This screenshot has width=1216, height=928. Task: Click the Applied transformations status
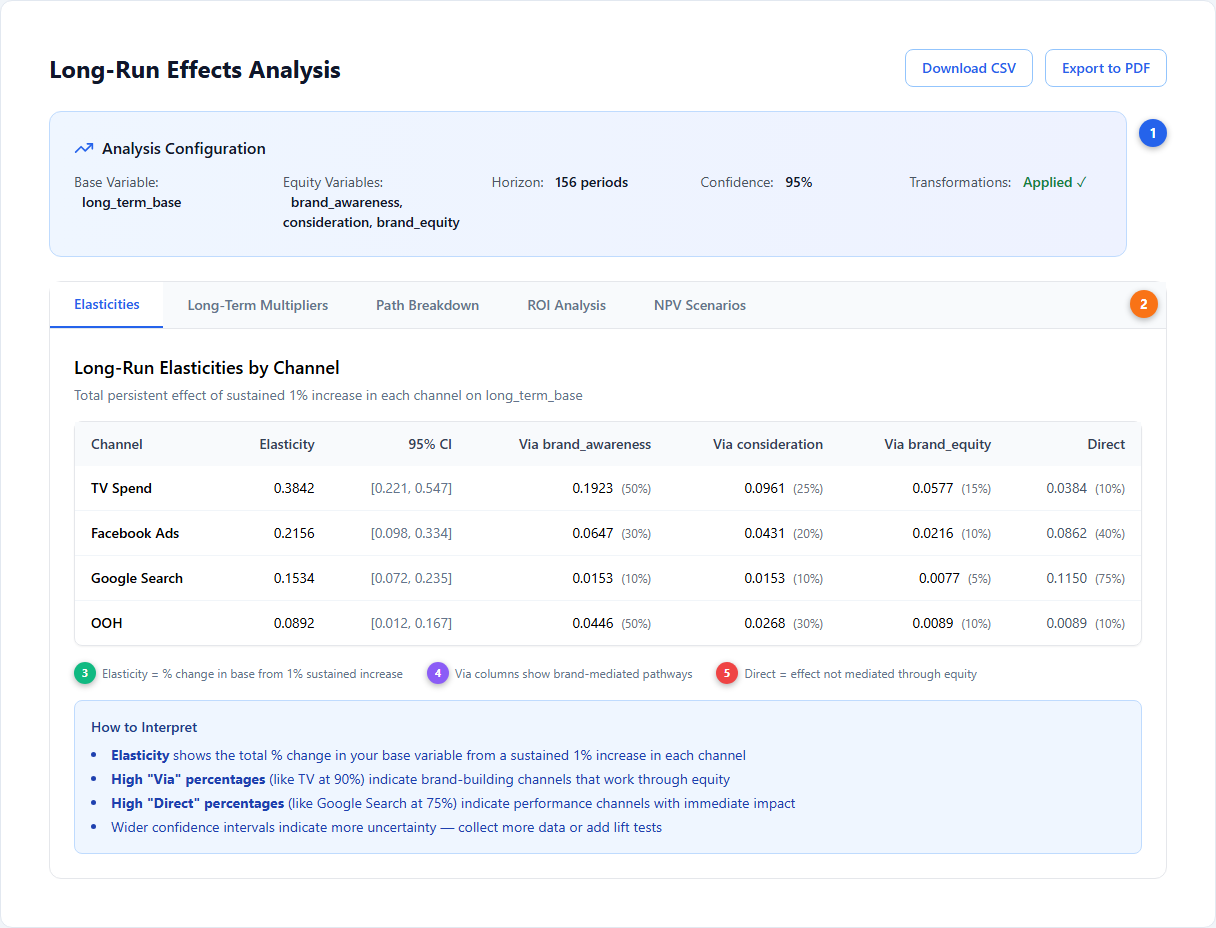[1055, 183]
